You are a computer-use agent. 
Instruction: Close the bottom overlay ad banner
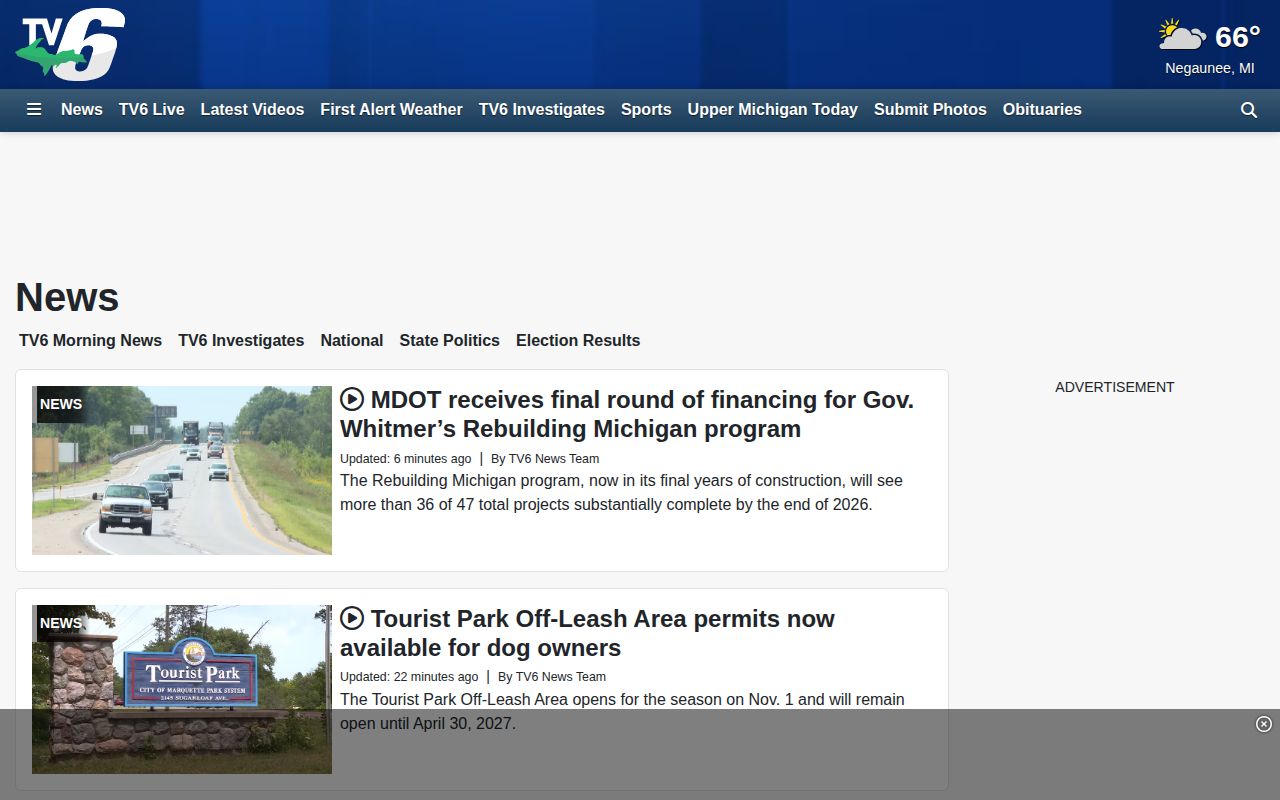coord(1264,724)
